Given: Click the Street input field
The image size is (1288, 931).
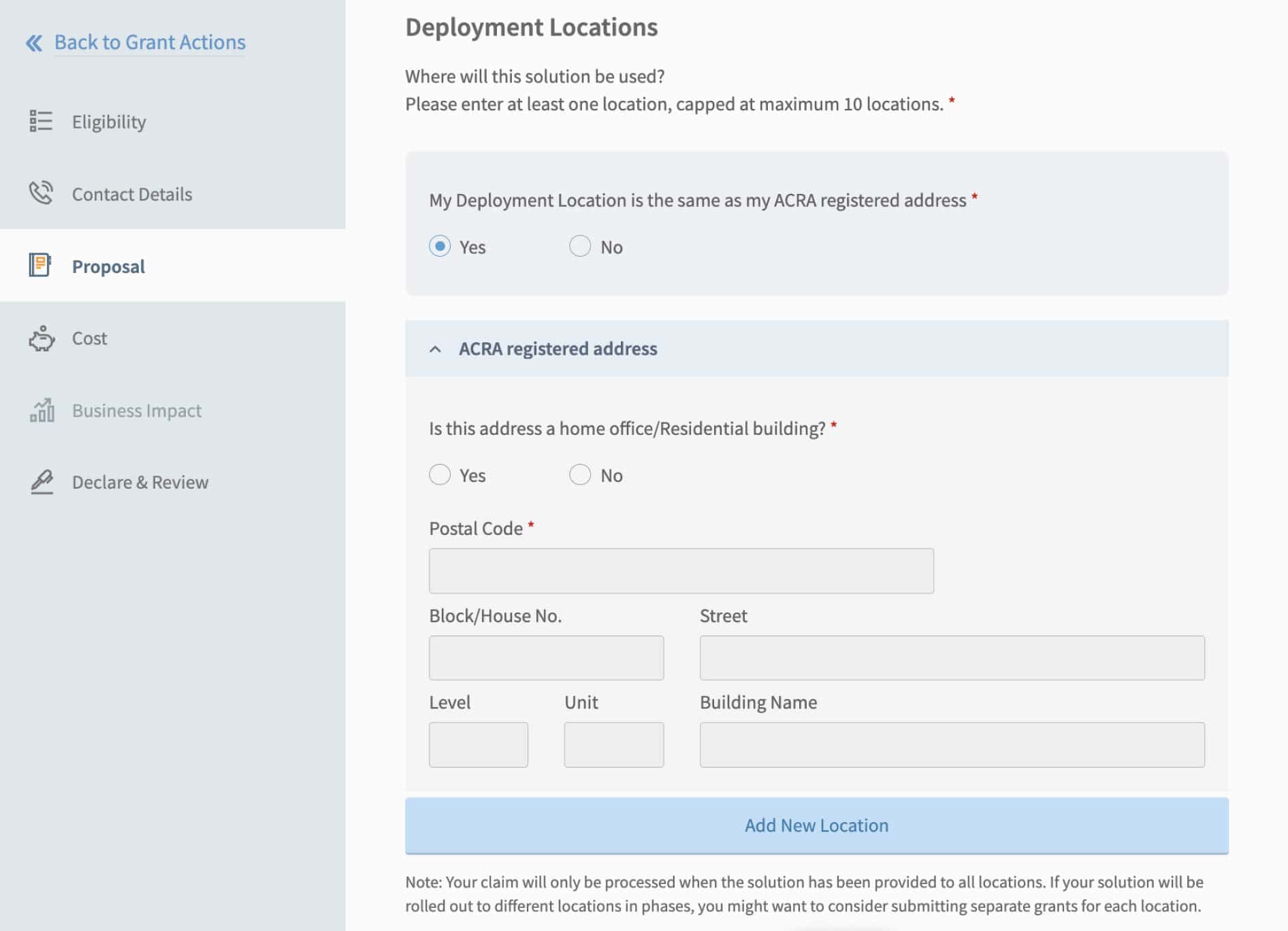Looking at the screenshot, I should 952,658.
